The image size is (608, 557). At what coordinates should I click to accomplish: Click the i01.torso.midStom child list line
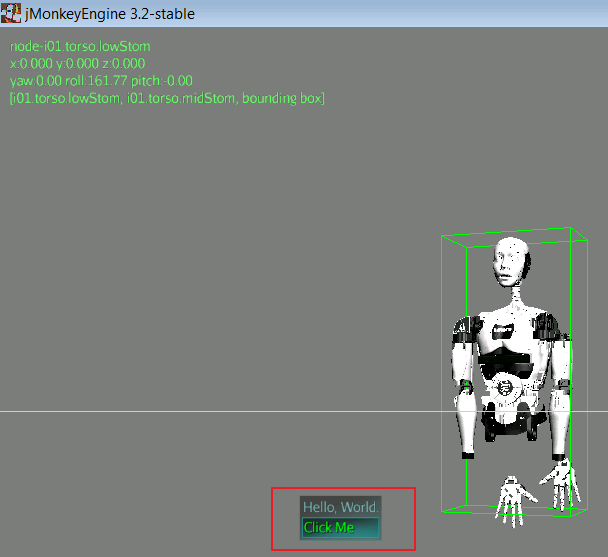coord(167,98)
